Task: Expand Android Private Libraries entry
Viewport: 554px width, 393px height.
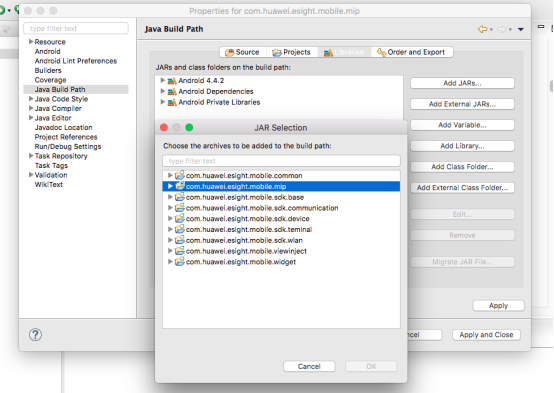Action: (x=163, y=102)
